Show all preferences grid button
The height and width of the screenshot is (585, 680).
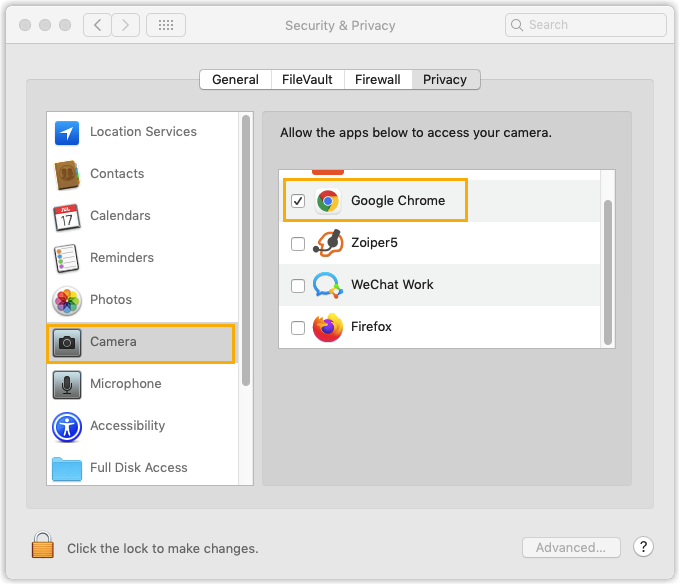pos(166,25)
